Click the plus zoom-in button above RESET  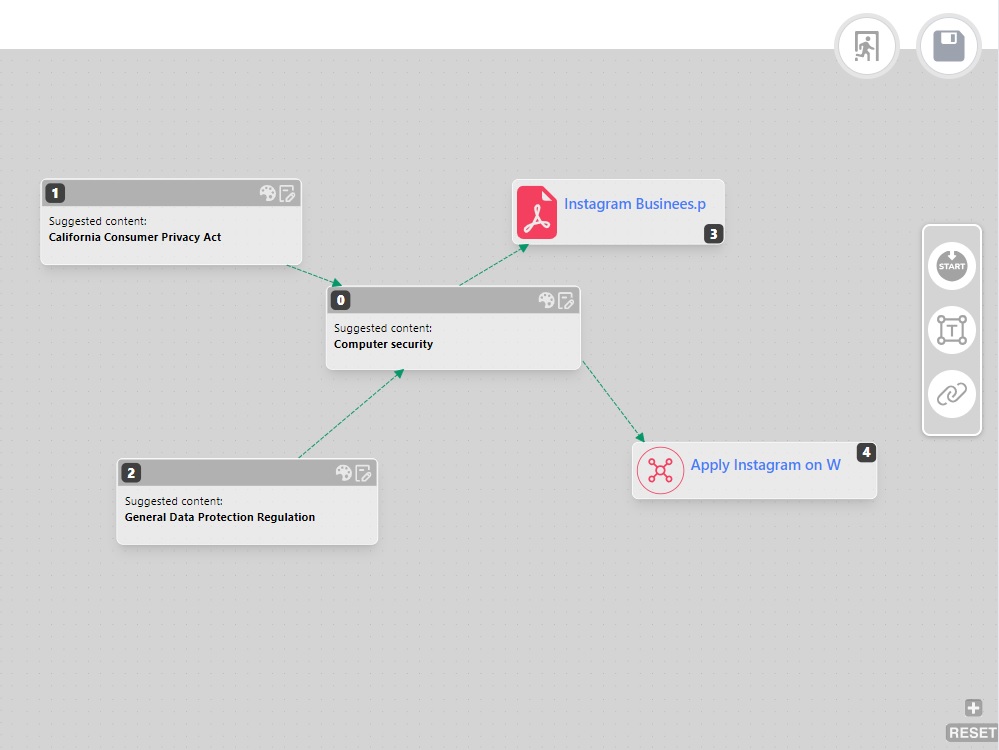(973, 708)
